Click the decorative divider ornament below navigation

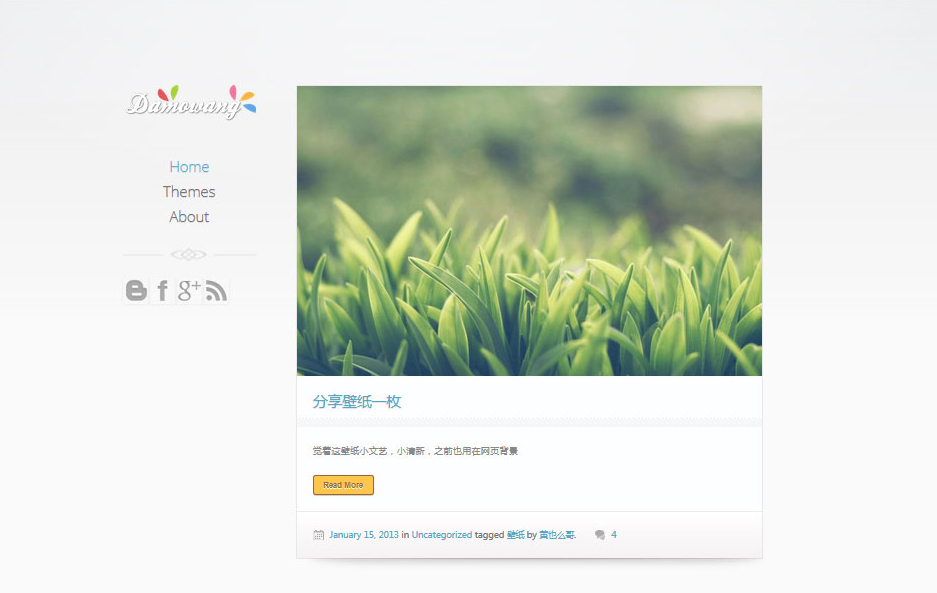click(x=189, y=254)
